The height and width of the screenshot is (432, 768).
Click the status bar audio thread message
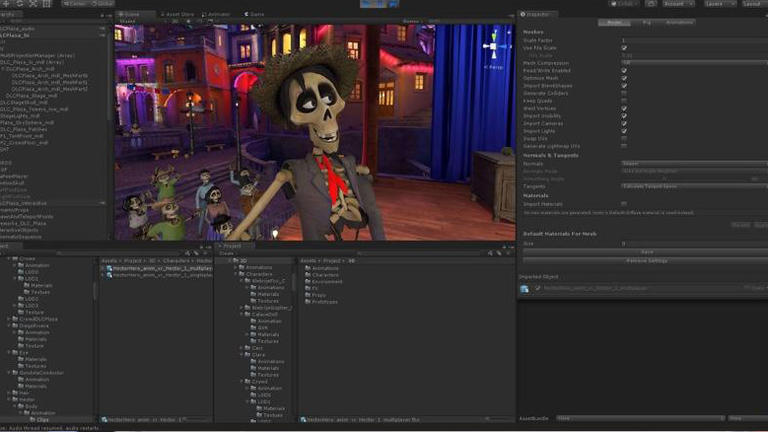[x=49, y=428]
